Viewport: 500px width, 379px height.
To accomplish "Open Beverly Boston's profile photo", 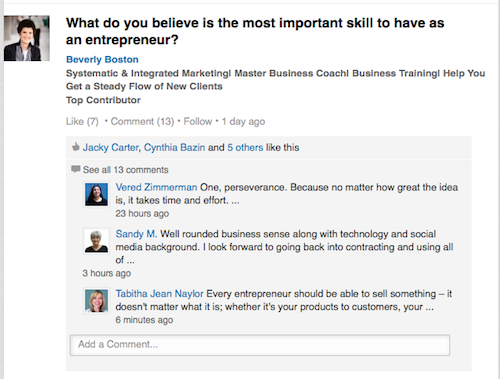I will (x=27, y=38).
